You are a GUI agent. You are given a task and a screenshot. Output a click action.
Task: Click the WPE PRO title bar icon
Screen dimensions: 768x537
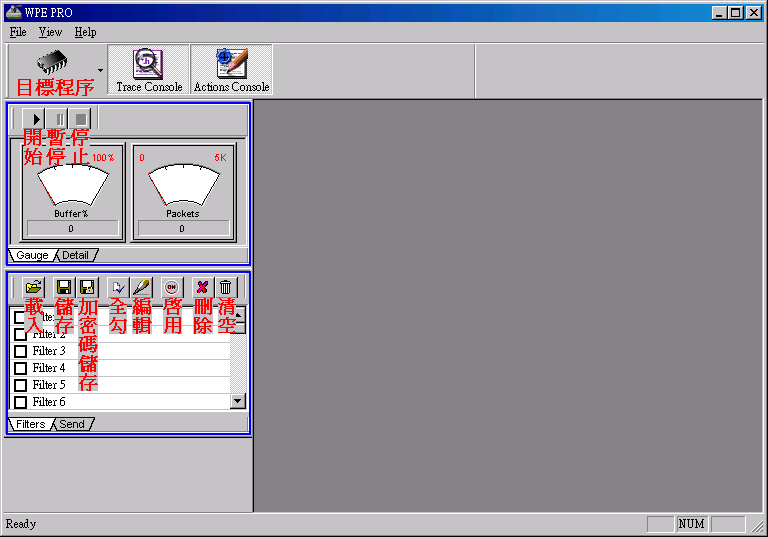click(13, 12)
